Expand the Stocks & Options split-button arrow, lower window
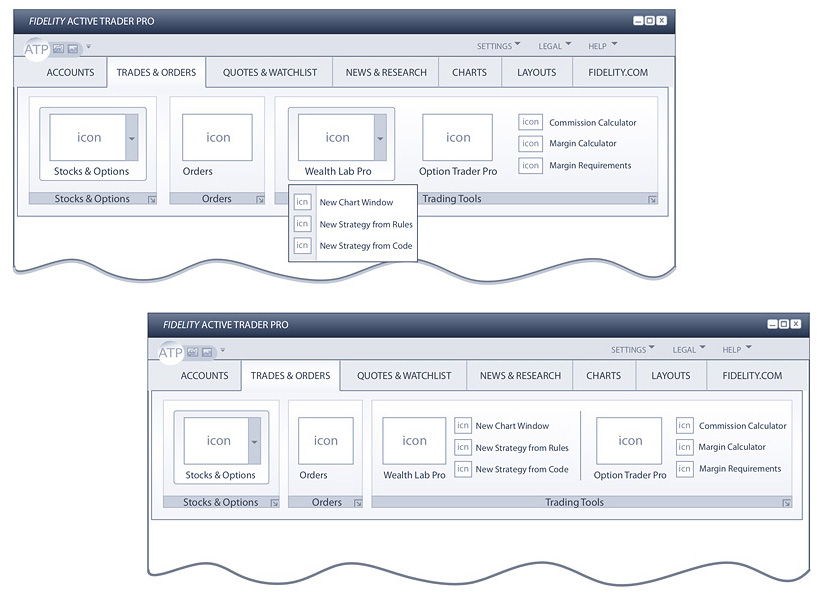This screenshot has height=596, width=822. click(x=254, y=441)
